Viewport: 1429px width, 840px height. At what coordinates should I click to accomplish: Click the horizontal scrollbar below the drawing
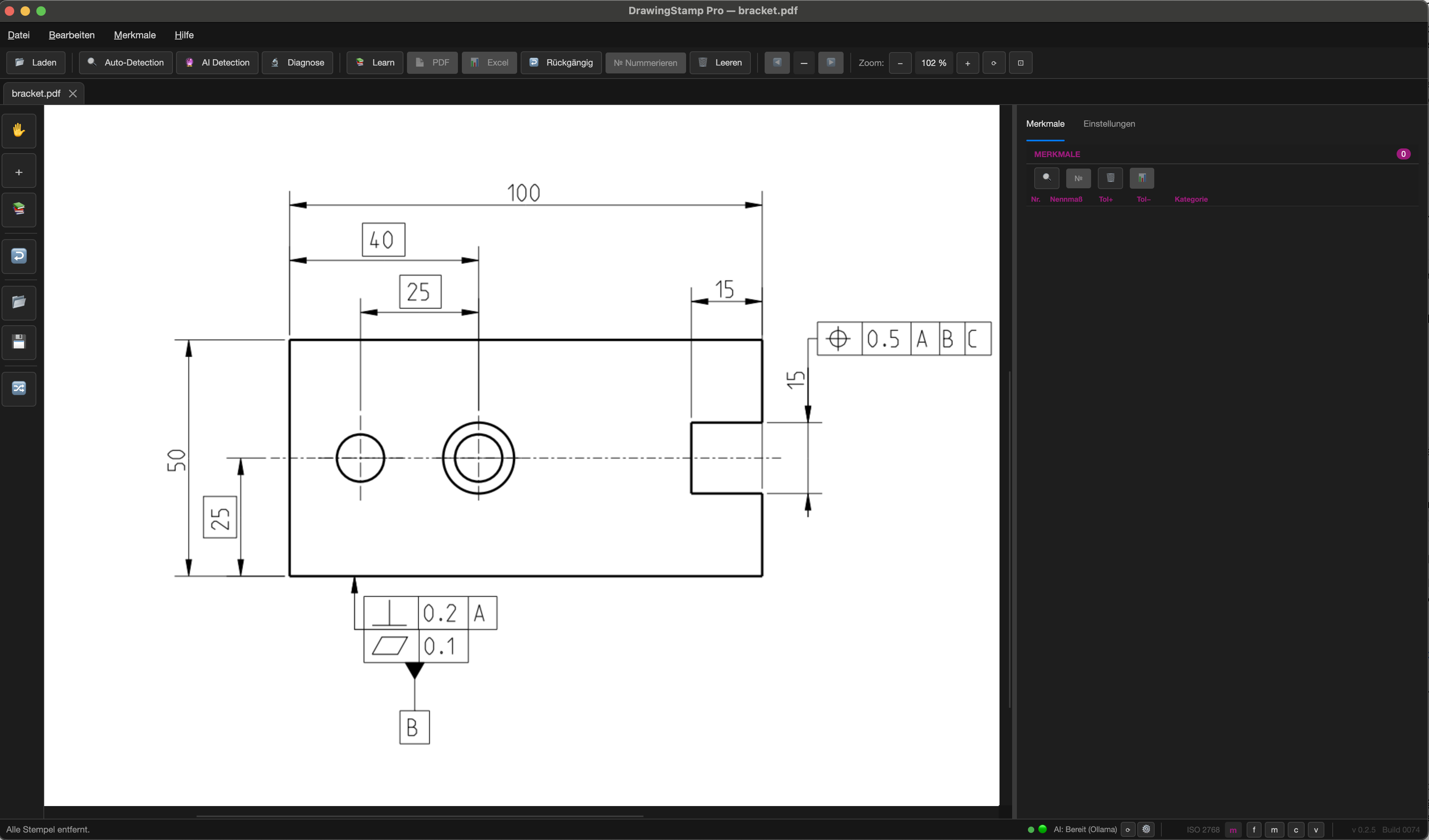point(420,816)
